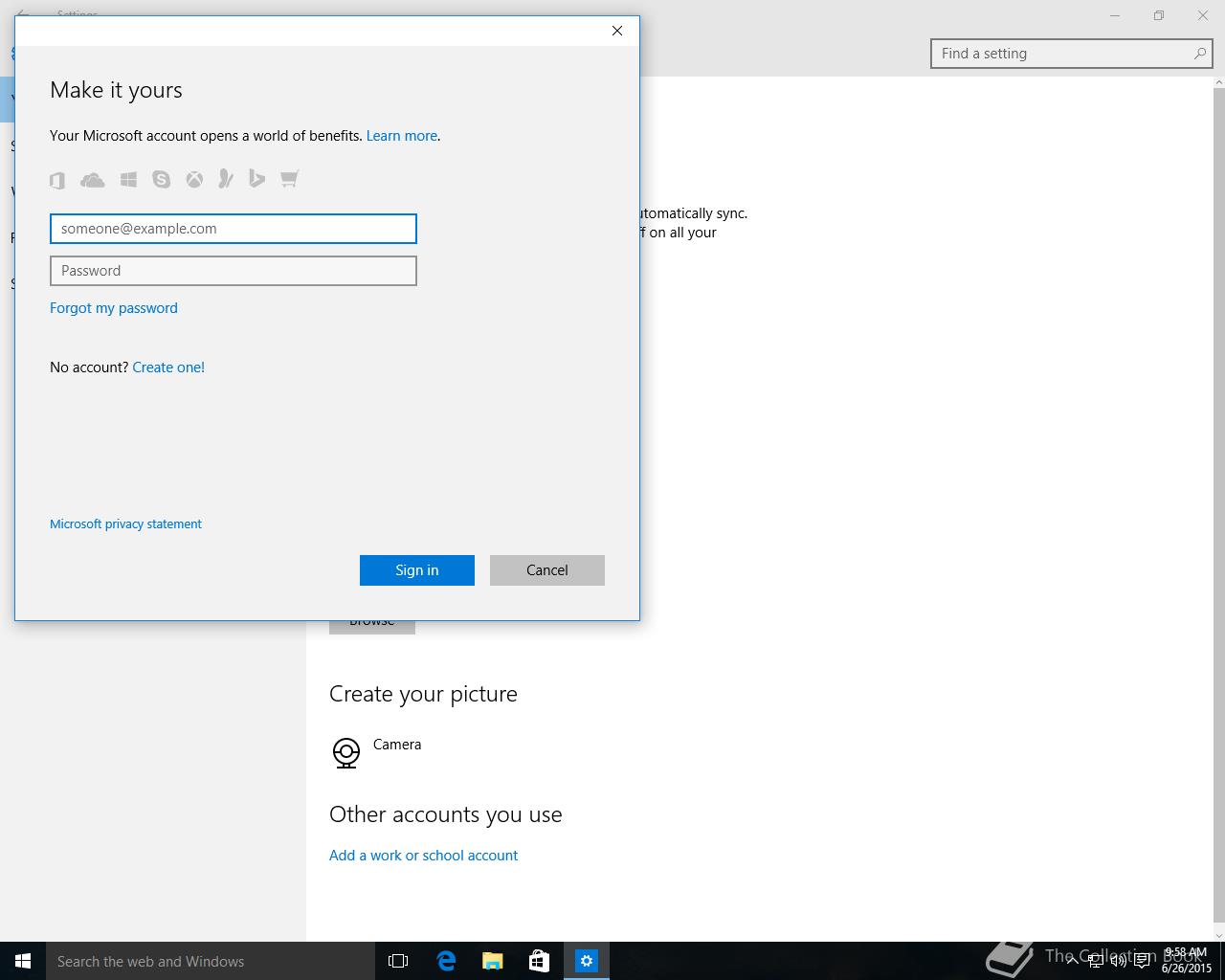Open the Action Center notifications icon
The height and width of the screenshot is (980, 1225).
click(1142, 961)
